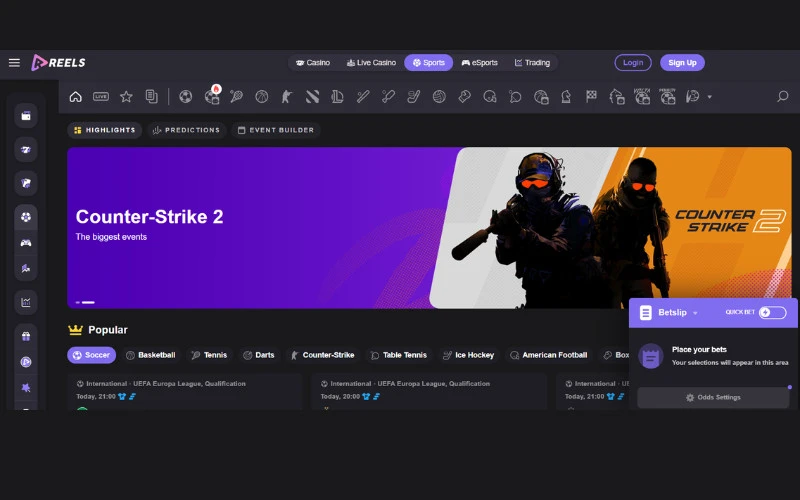Select the basketball sport icon
800x500 pixels.
point(262,96)
